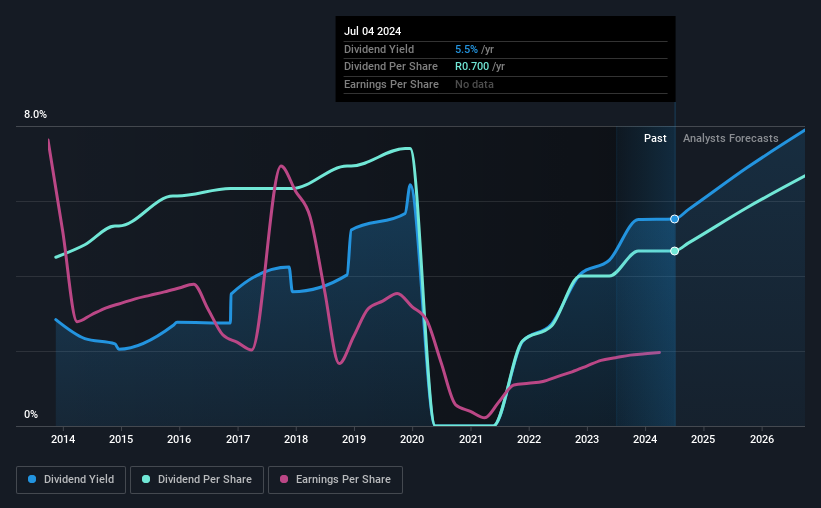Click the 2019 x-axis label

(x=354, y=439)
